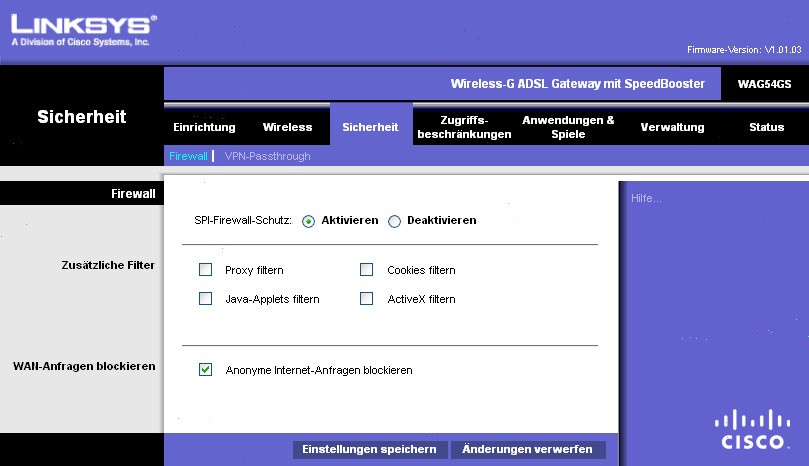The width and height of the screenshot is (809, 466).
Task: Click the Linksys logo
Action: click(82, 30)
